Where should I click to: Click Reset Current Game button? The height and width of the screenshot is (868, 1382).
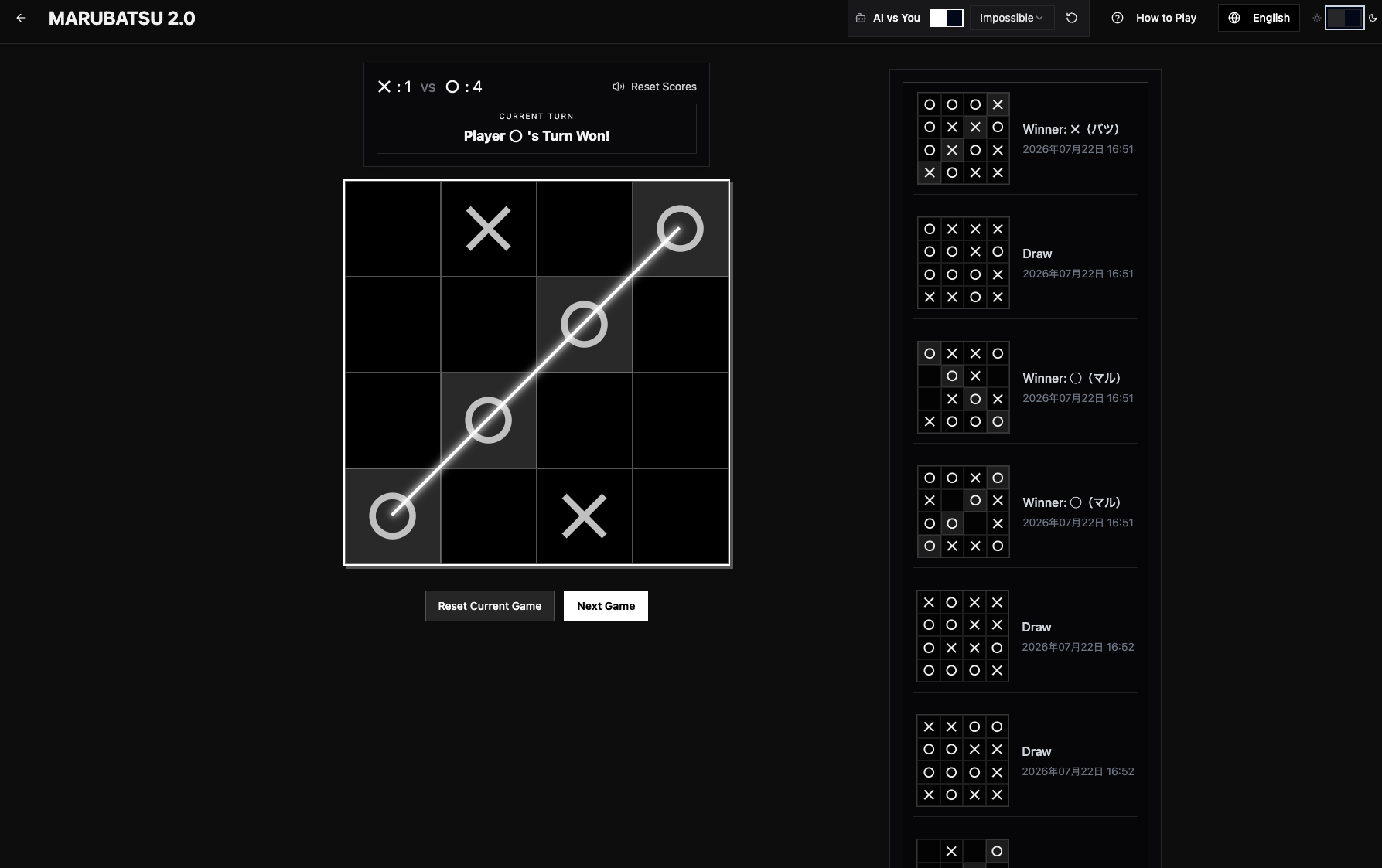pyautogui.click(x=490, y=606)
